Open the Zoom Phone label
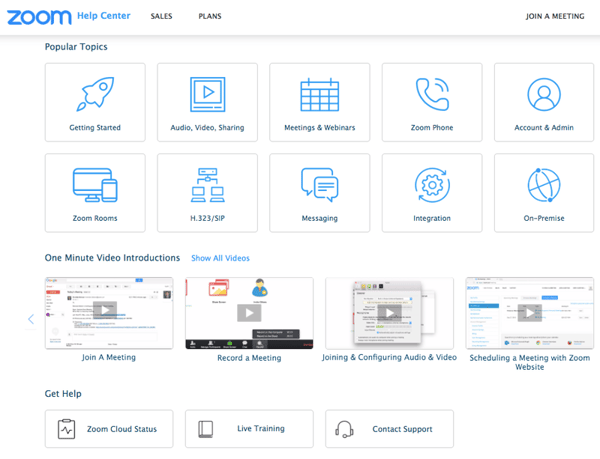This screenshot has width=600, height=459. coord(432,128)
